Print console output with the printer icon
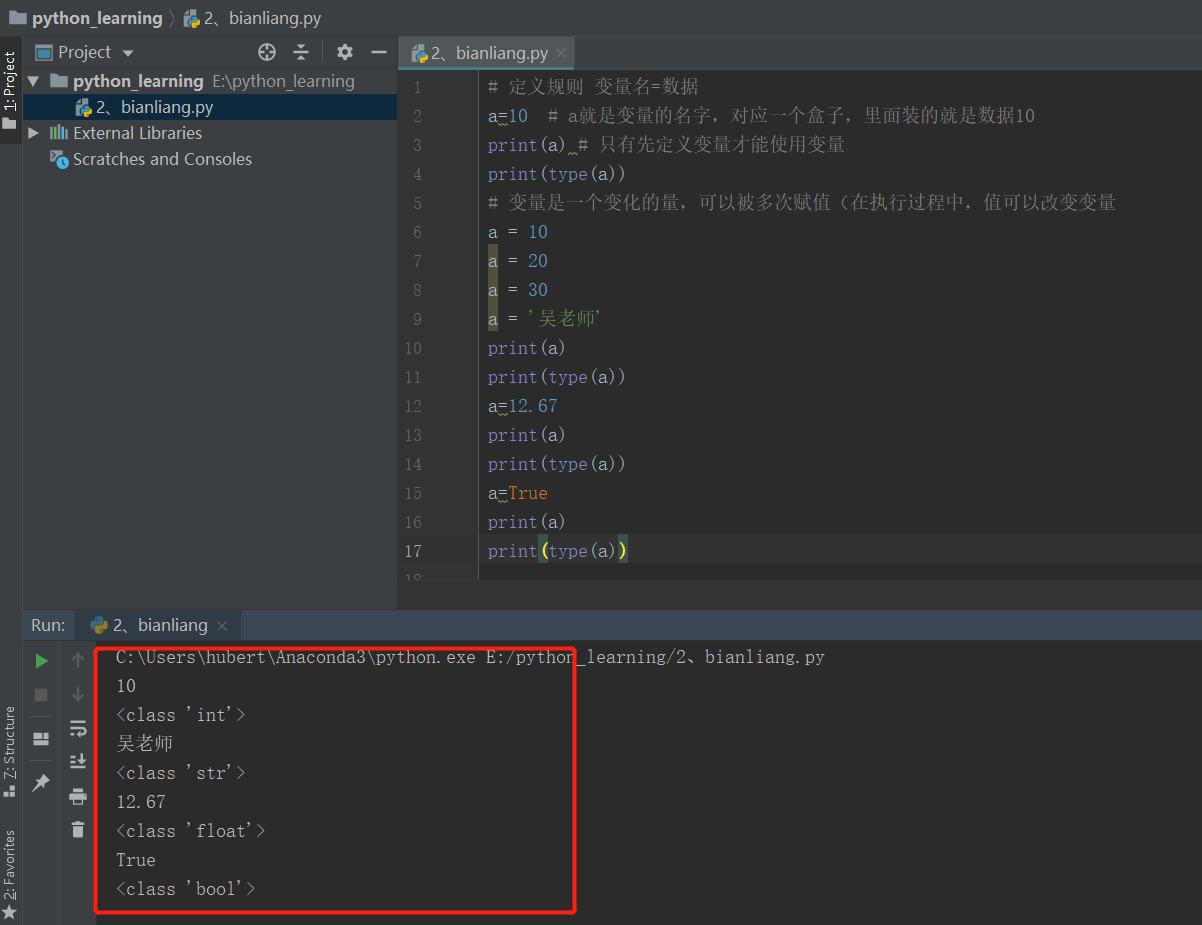1202x925 pixels. 78,796
